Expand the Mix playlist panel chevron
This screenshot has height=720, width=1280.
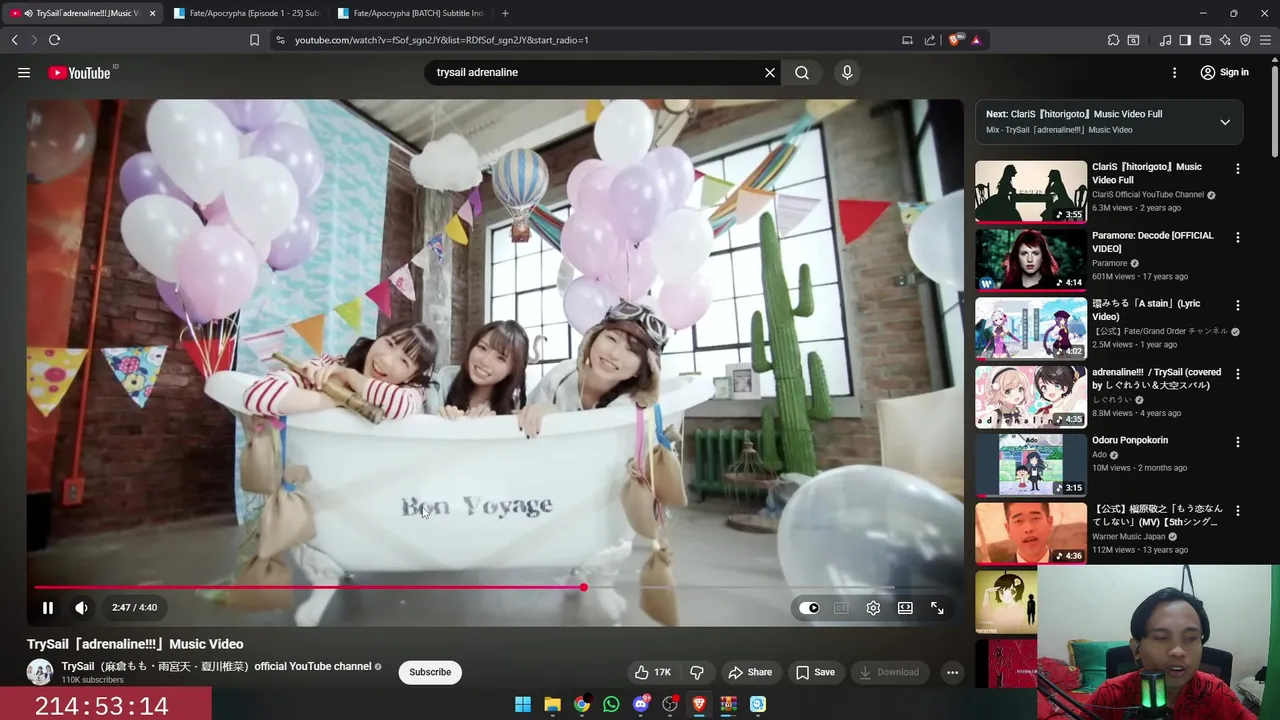click(1225, 122)
